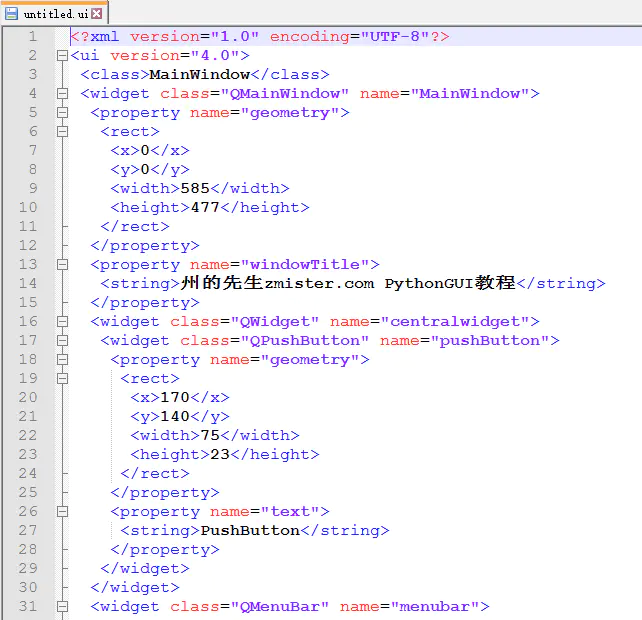Collapse pushButton geometry fold at line 18
This screenshot has width=642, height=620.
[62, 360]
